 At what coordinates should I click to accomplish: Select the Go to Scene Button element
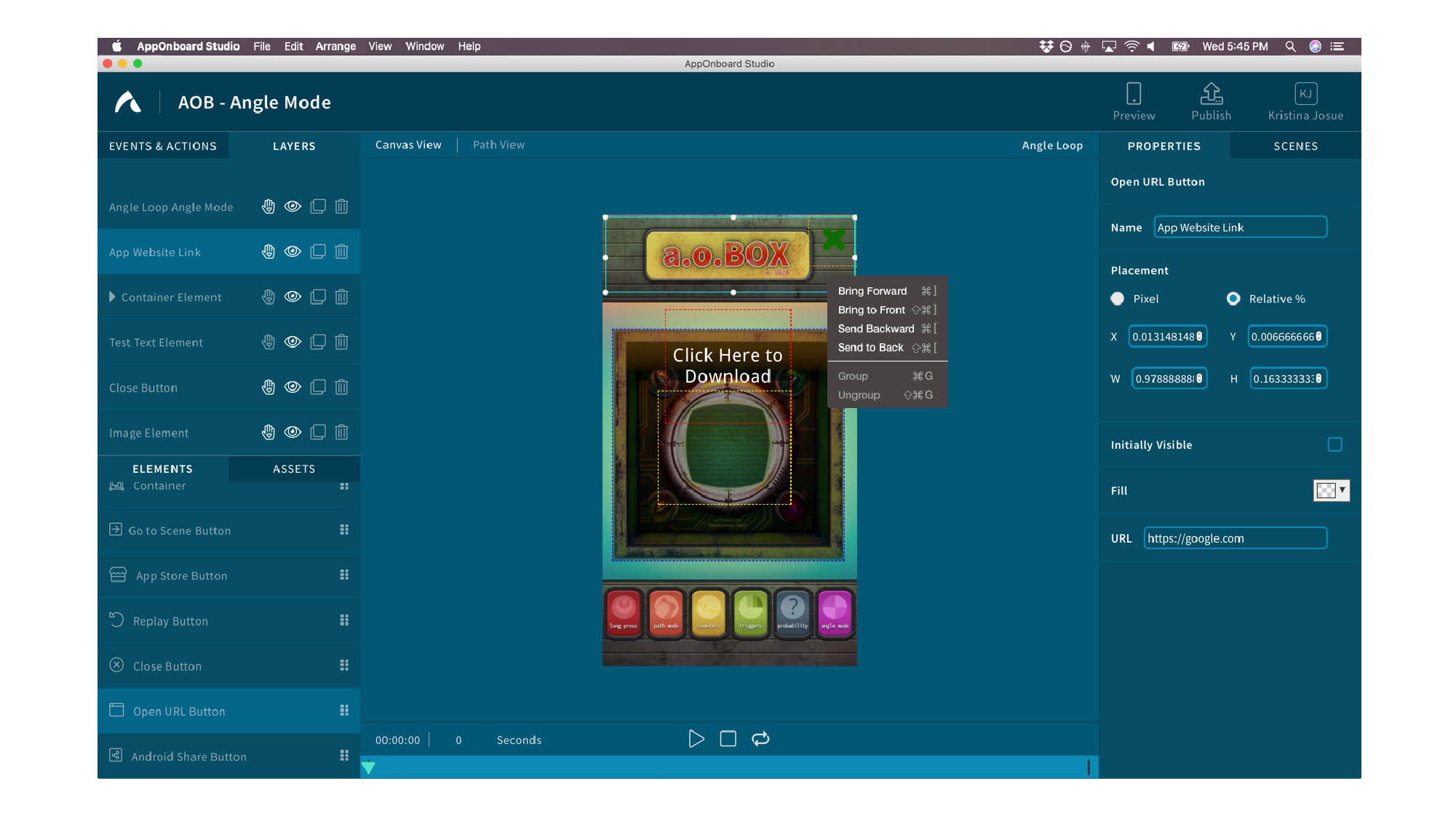coord(178,530)
